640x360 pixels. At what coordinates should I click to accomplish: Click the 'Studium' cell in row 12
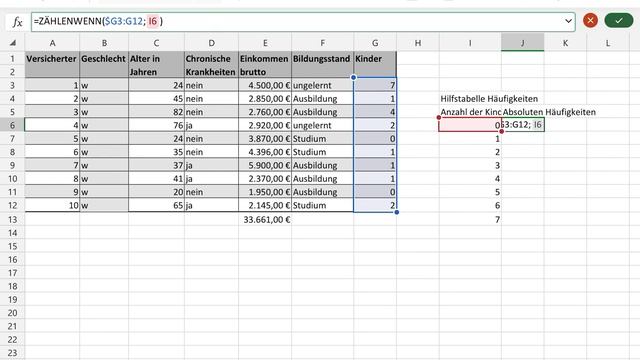pyautogui.click(x=322, y=205)
